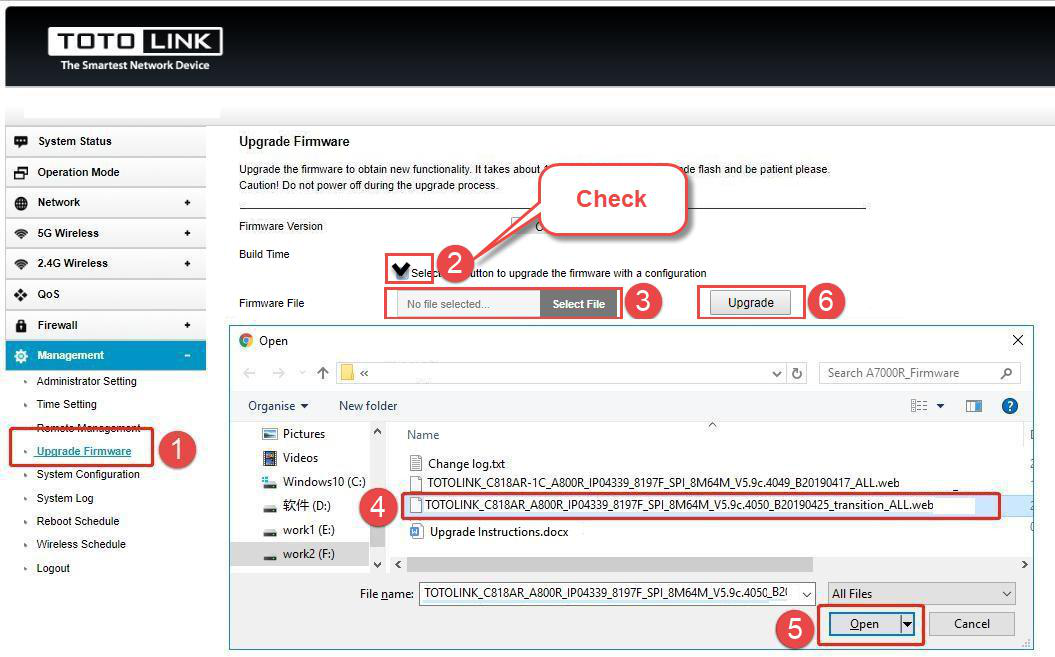This screenshot has width=1055, height=657.
Task: Open the Organise dropdown menu
Action: click(278, 406)
